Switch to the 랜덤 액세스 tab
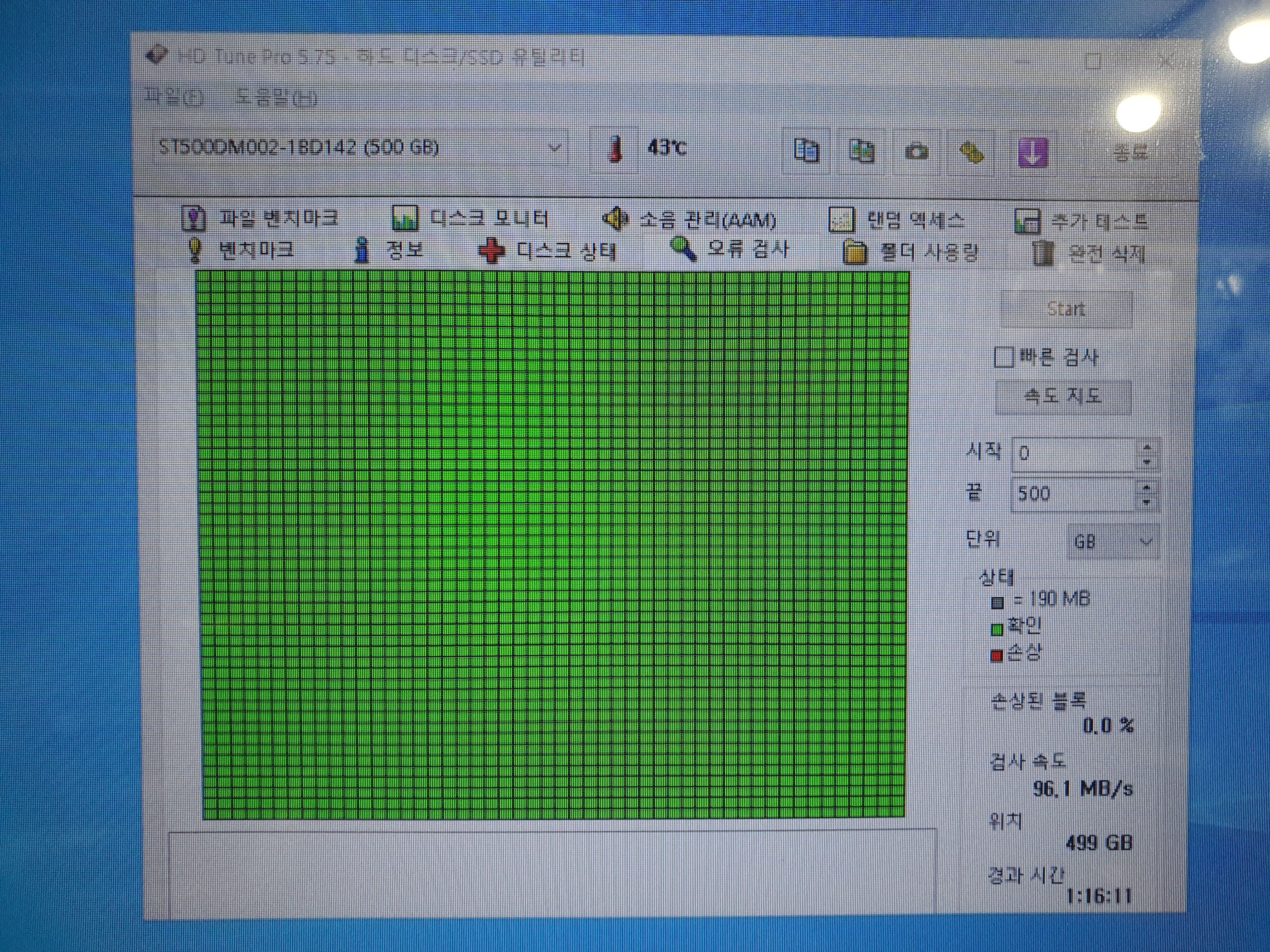Viewport: 1270px width, 952px height. pyautogui.click(x=897, y=220)
